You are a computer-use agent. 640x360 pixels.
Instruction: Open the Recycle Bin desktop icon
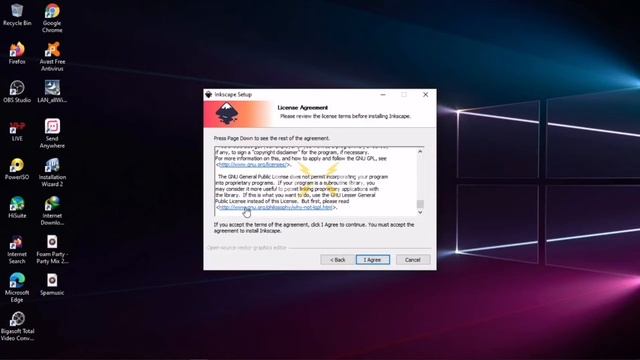[17, 15]
